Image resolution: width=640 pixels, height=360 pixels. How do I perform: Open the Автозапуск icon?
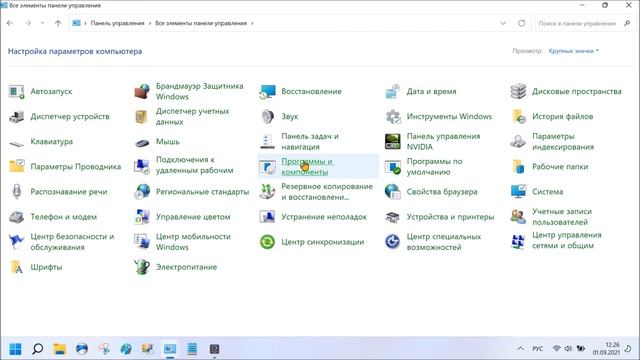pyautogui.click(x=17, y=91)
